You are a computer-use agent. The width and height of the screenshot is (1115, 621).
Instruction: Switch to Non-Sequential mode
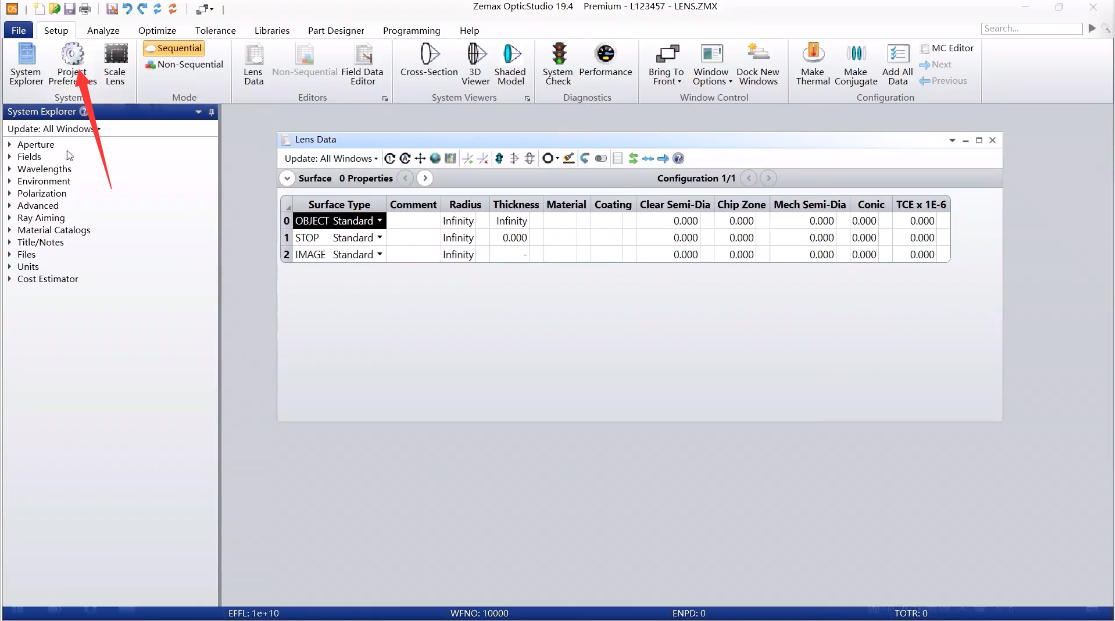[x=184, y=65]
